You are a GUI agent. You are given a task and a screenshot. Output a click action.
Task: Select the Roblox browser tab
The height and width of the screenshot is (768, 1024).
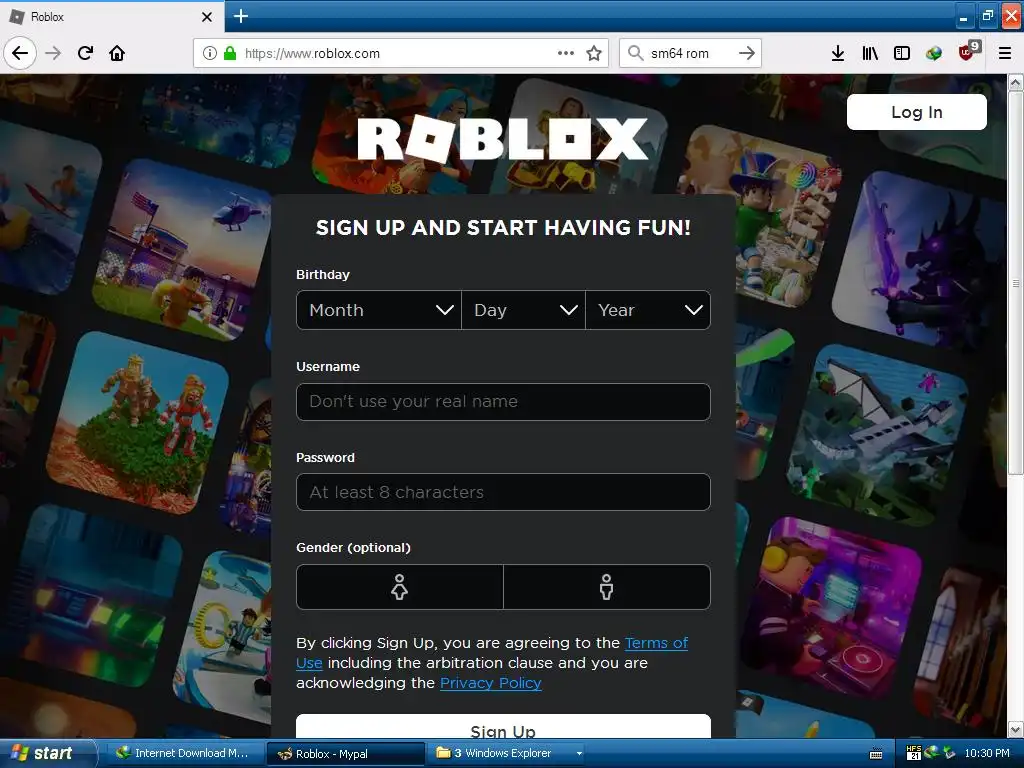[x=111, y=17]
